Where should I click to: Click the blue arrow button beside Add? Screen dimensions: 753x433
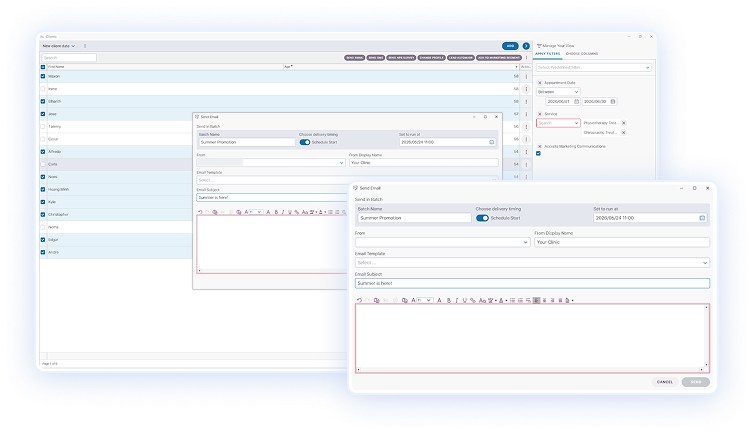click(x=525, y=46)
